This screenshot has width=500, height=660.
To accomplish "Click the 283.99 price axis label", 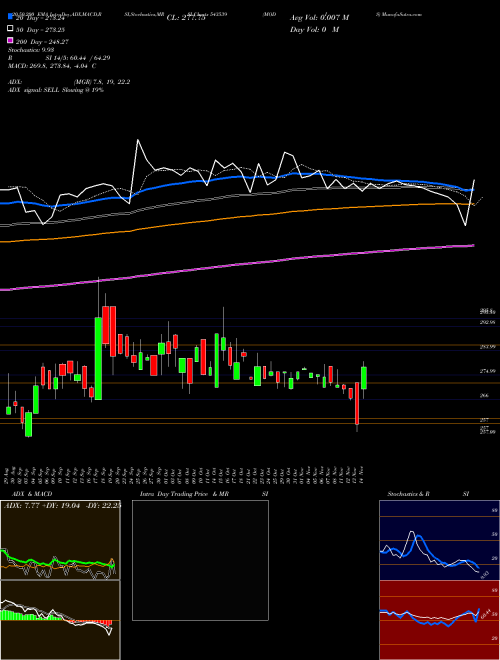I will pyautogui.click(x=487, y=347).
